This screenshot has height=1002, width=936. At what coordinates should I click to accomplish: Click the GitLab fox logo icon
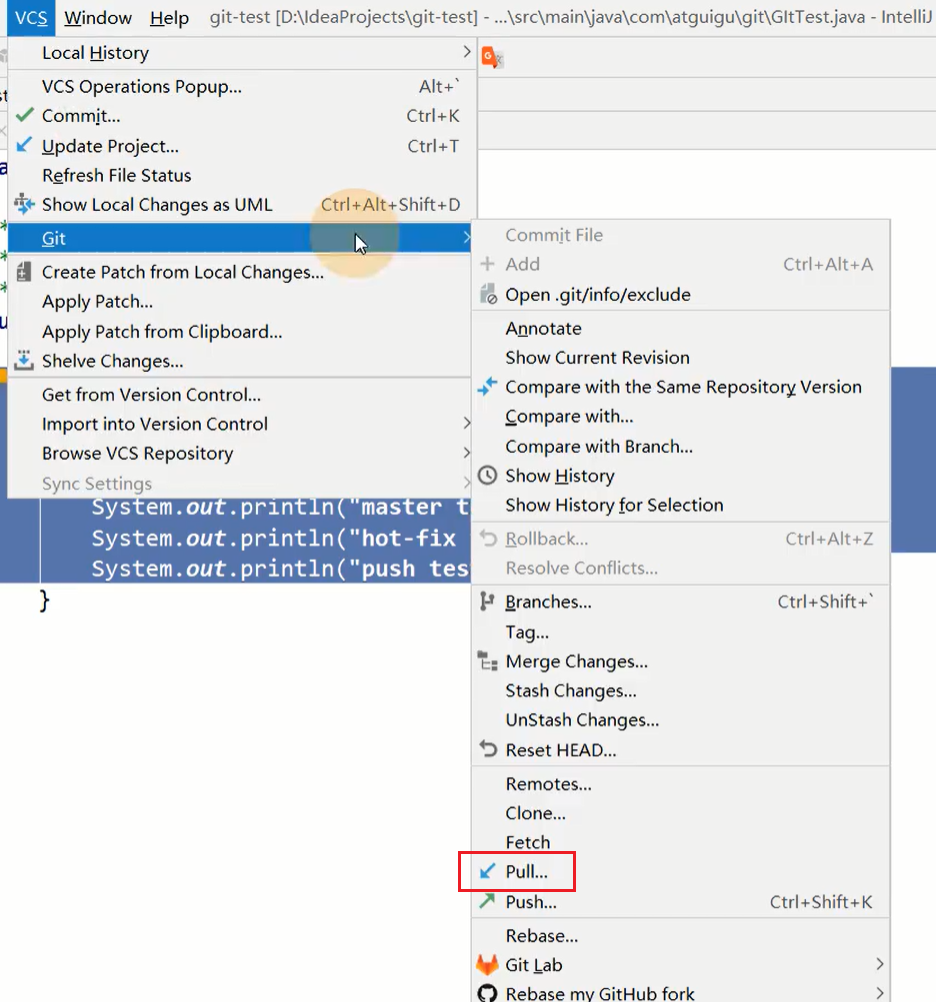[x=487, y=964]
